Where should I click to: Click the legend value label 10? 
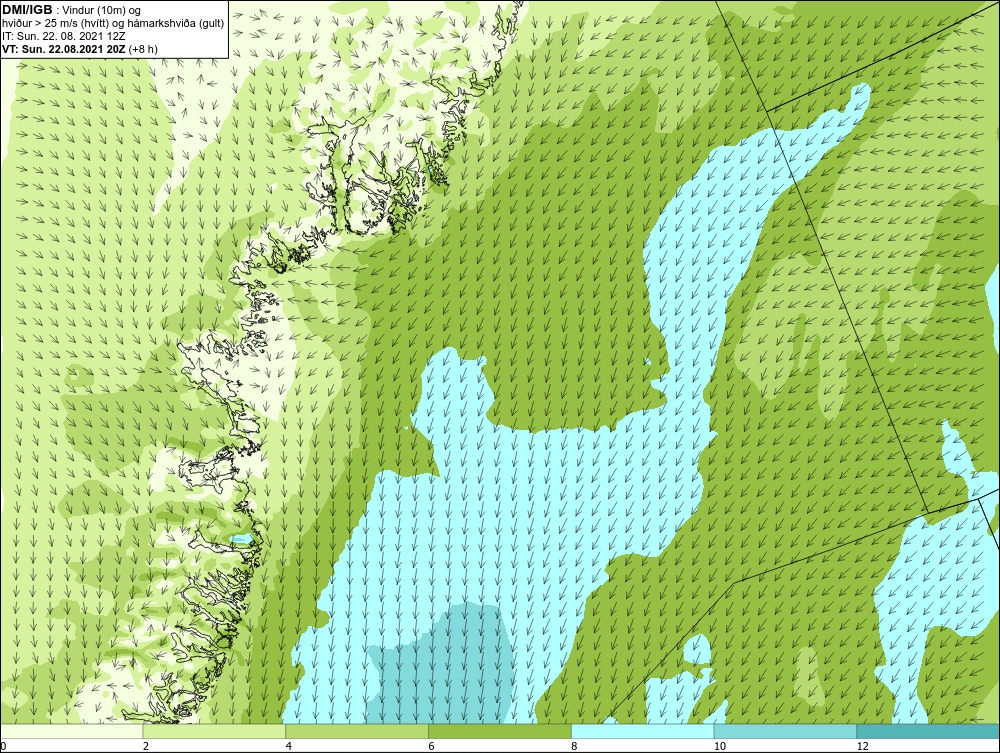point(720,746)
